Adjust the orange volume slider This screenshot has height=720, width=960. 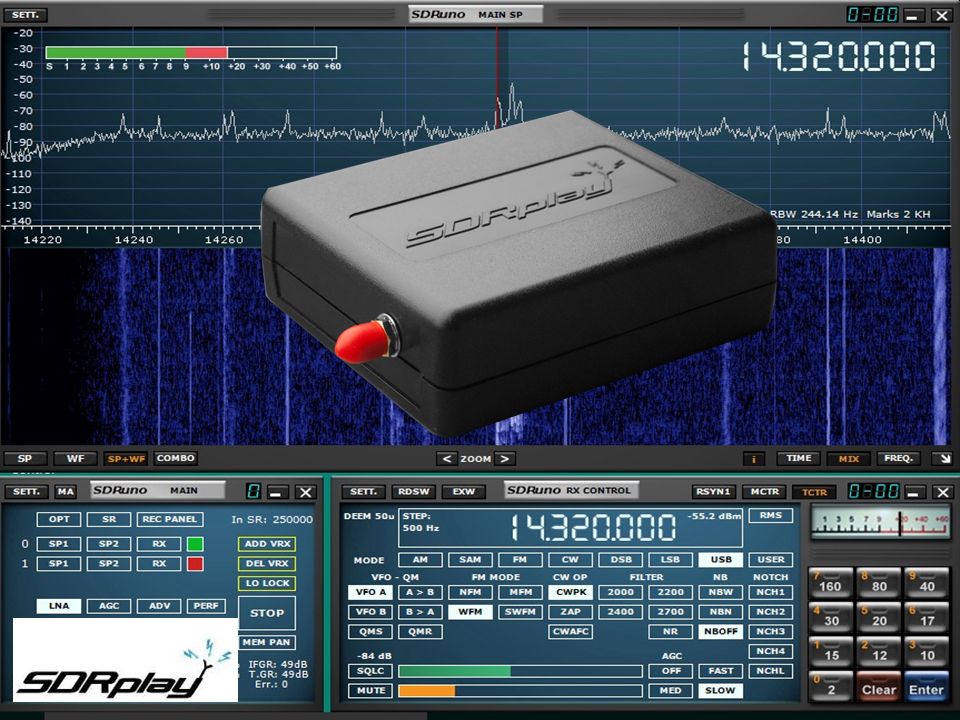pos(520,691)
